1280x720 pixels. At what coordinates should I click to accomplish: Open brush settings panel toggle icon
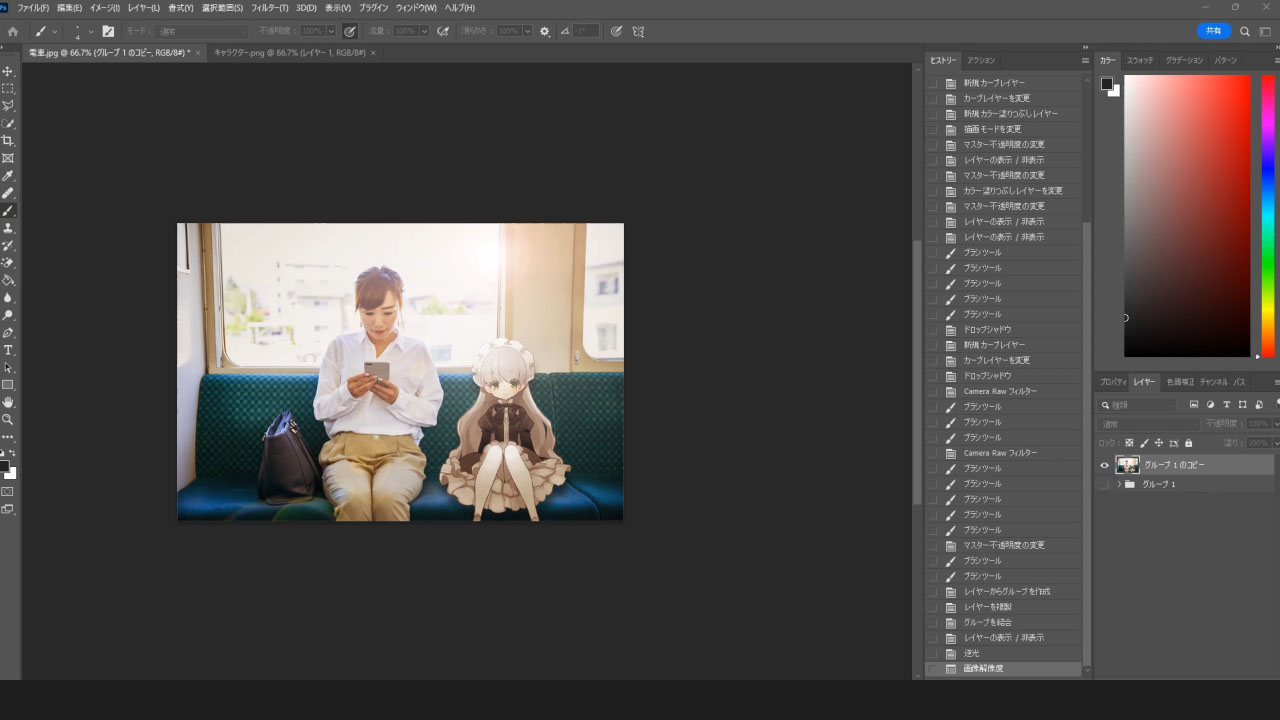click(x=108, y=31)
